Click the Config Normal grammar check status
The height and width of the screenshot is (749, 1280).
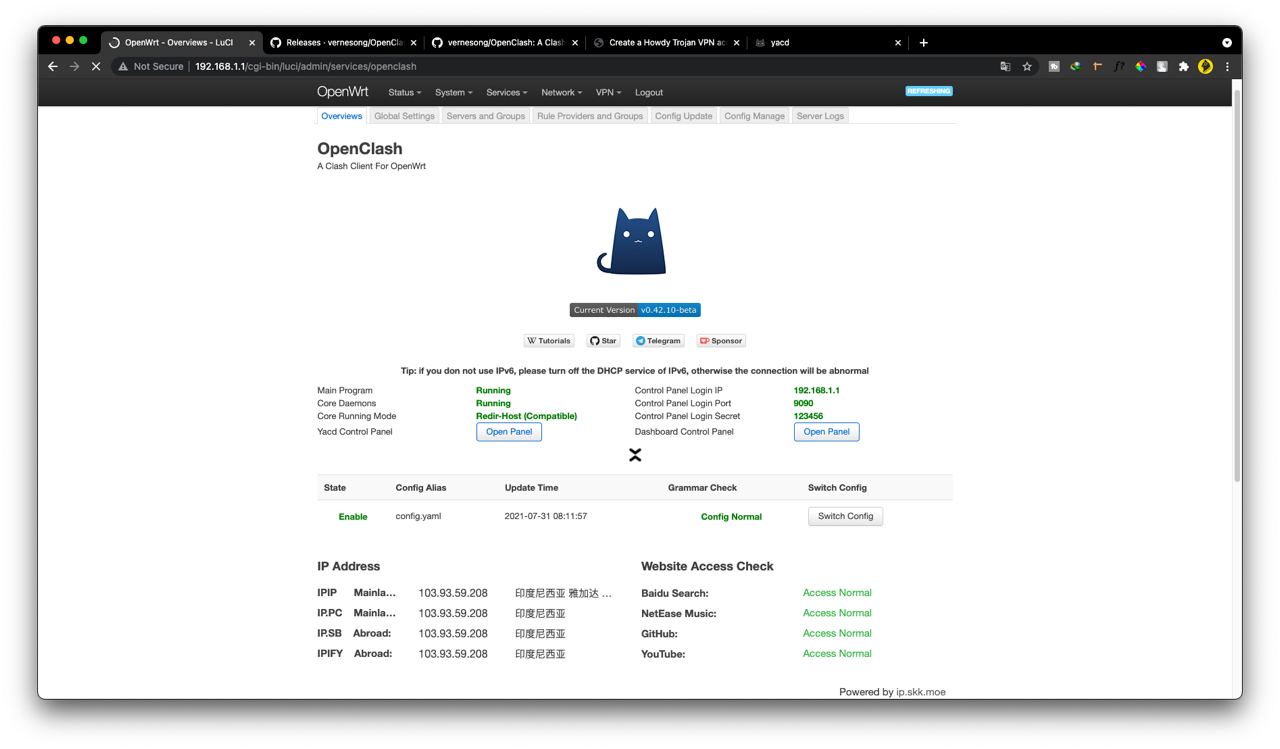point(731,517)
